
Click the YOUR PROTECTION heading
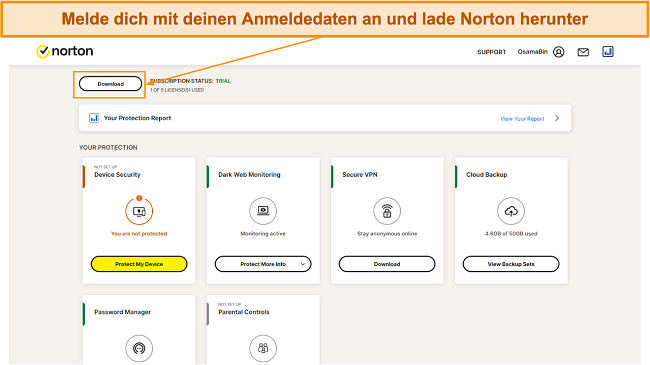click(x=108, y=148)
